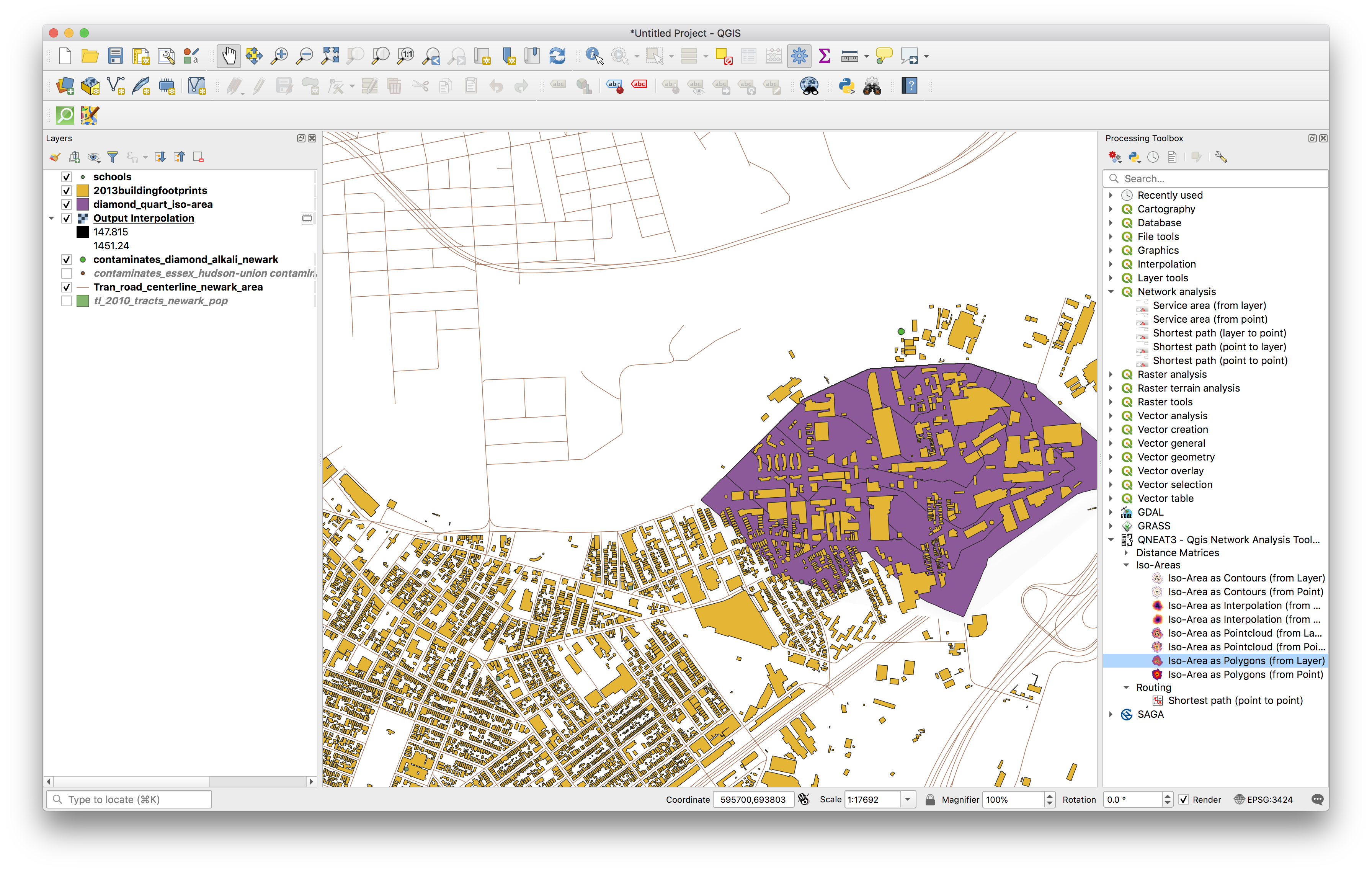Click the Save Project floppy icon
Viewport: 1372px width, 872px height.
pyautogui.click(x=116, y=56)
